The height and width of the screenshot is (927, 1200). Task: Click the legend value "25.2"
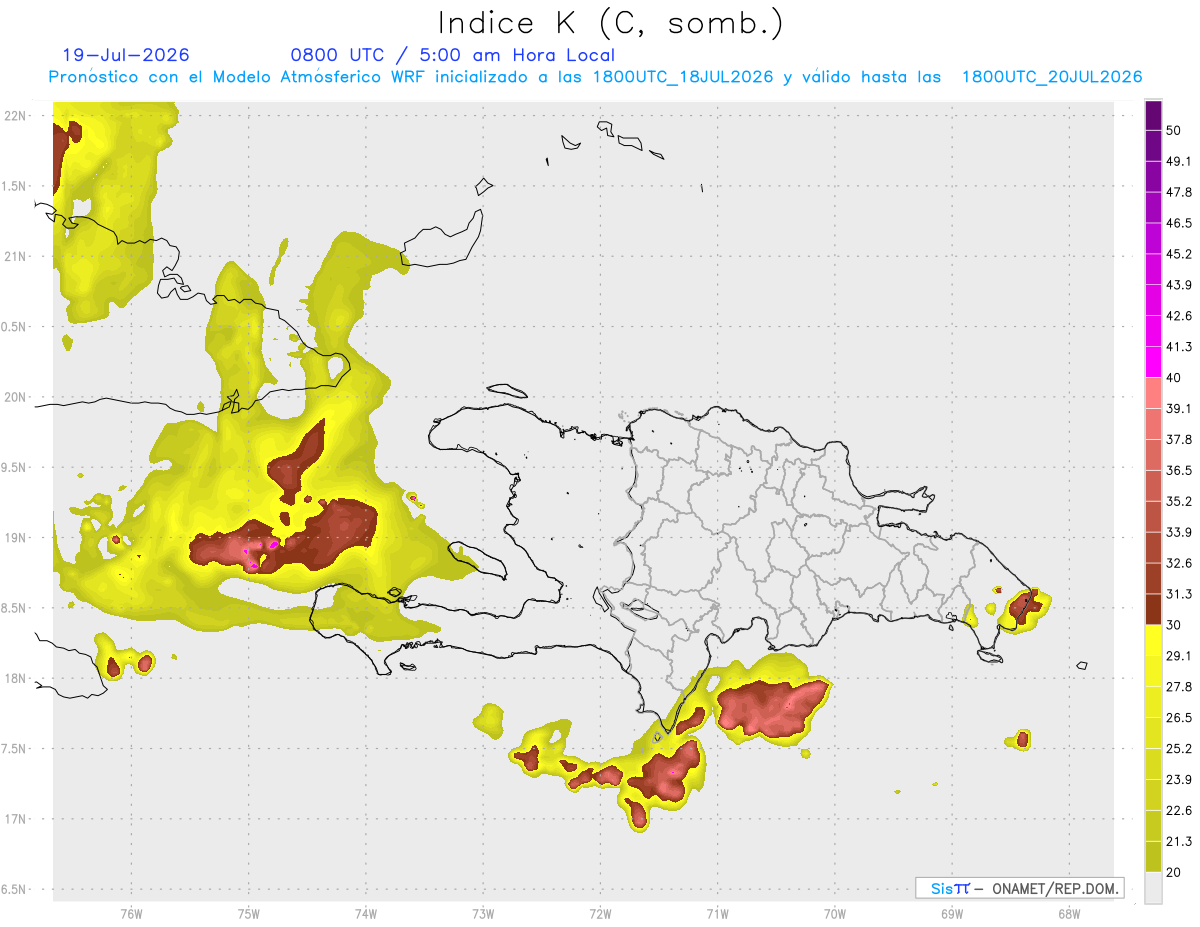[1178, 749]
